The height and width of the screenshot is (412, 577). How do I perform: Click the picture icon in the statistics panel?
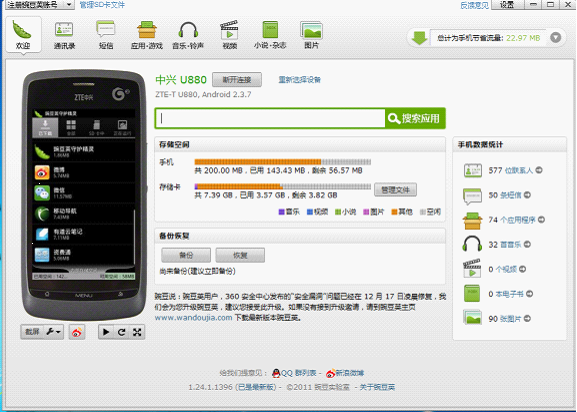472,318
